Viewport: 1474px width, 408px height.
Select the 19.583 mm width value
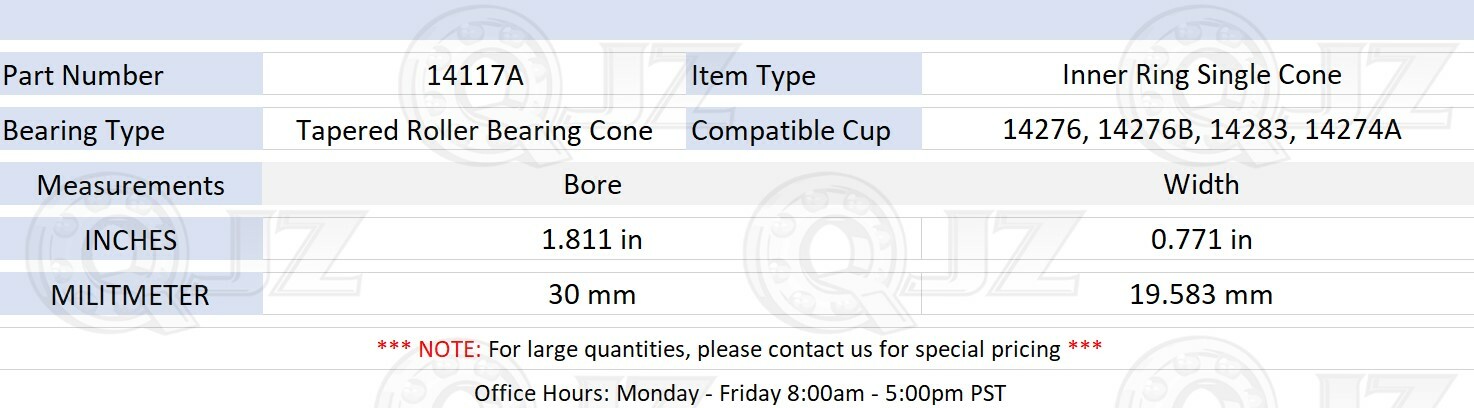coord(1201,295)
